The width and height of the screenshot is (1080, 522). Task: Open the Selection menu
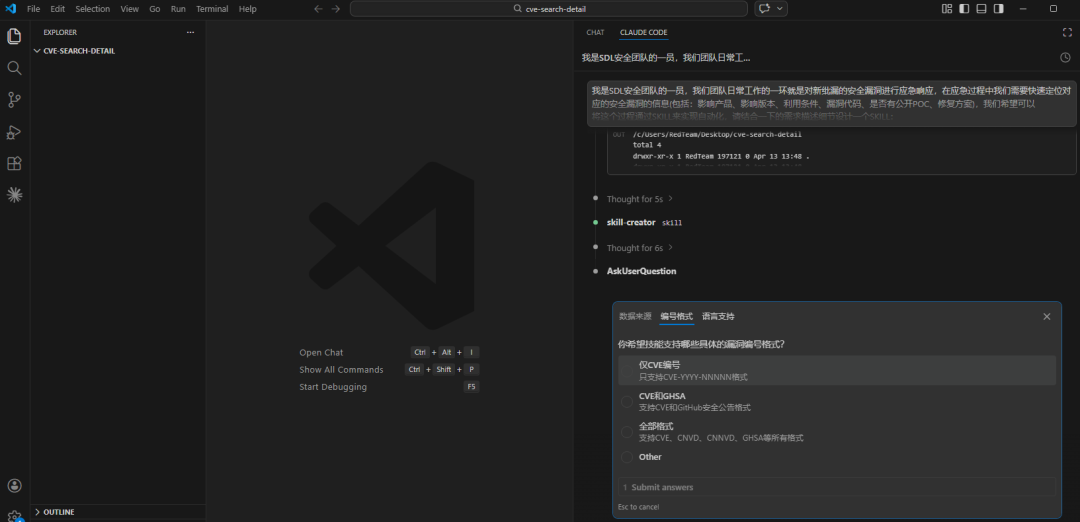pos(92,9)
